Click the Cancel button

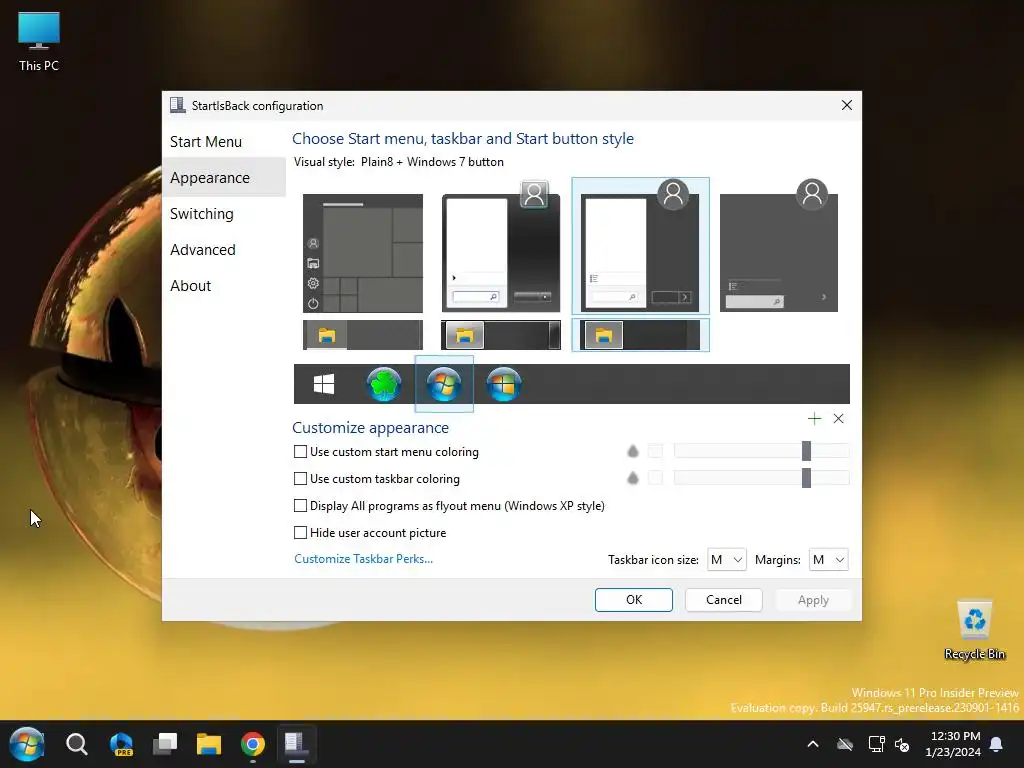(x=724, y=600)
